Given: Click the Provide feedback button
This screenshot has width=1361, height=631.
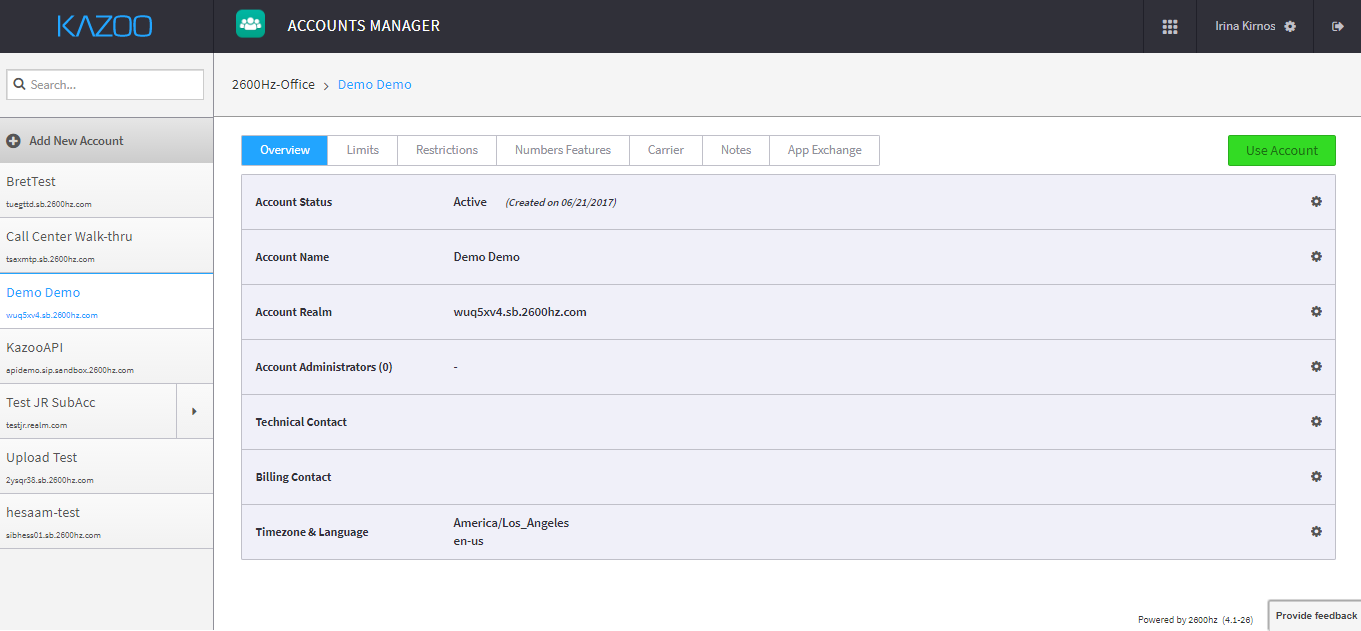Looking at the screenshot, I should coord(1316,616).
